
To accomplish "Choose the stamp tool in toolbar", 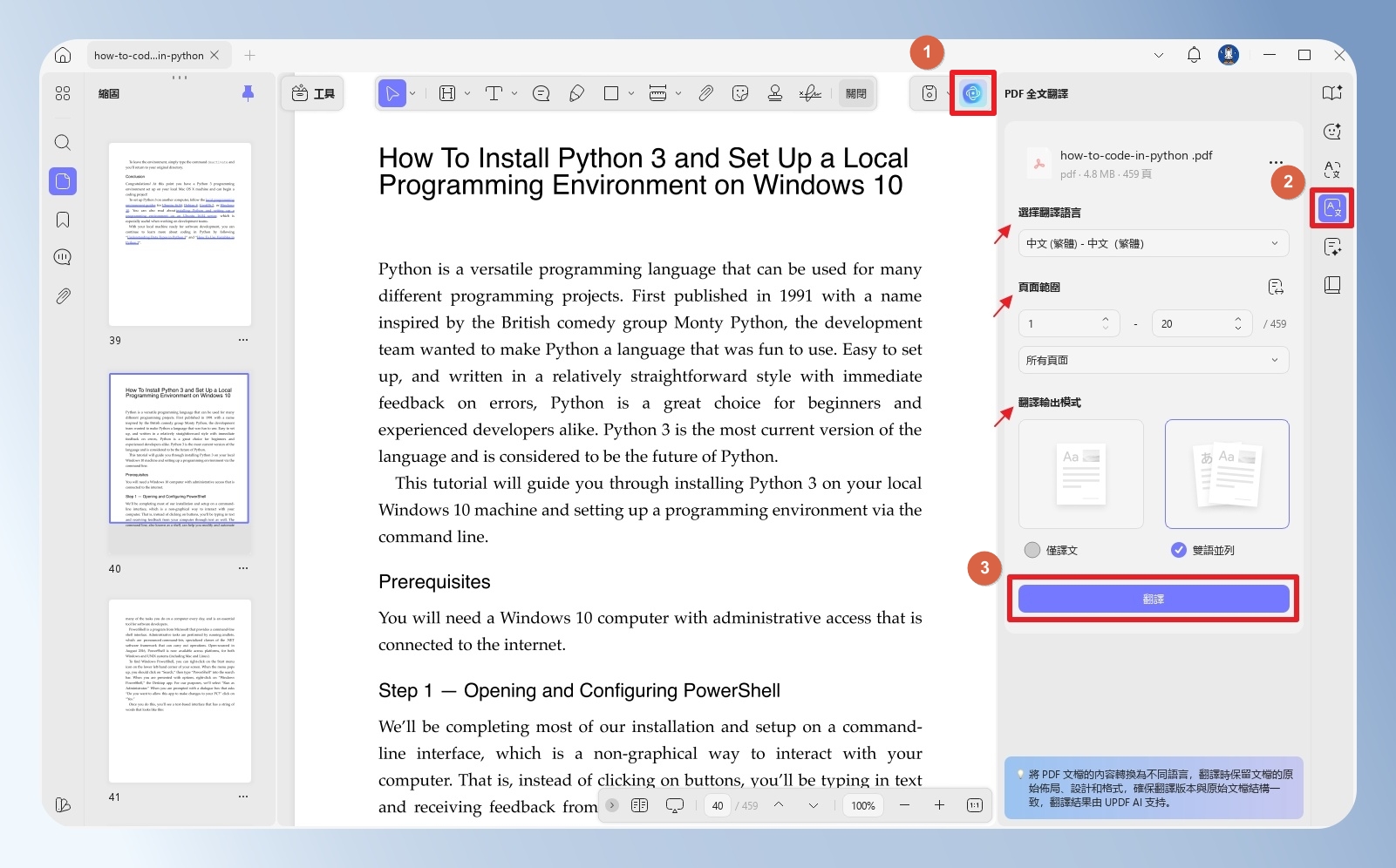I will coord(774,93).
